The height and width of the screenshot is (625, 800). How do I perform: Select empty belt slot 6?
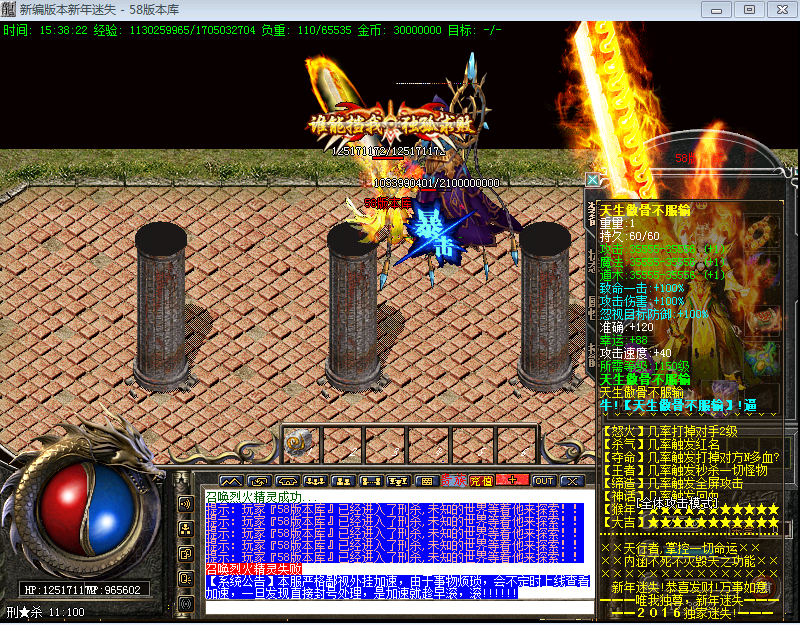coord(515,443)
